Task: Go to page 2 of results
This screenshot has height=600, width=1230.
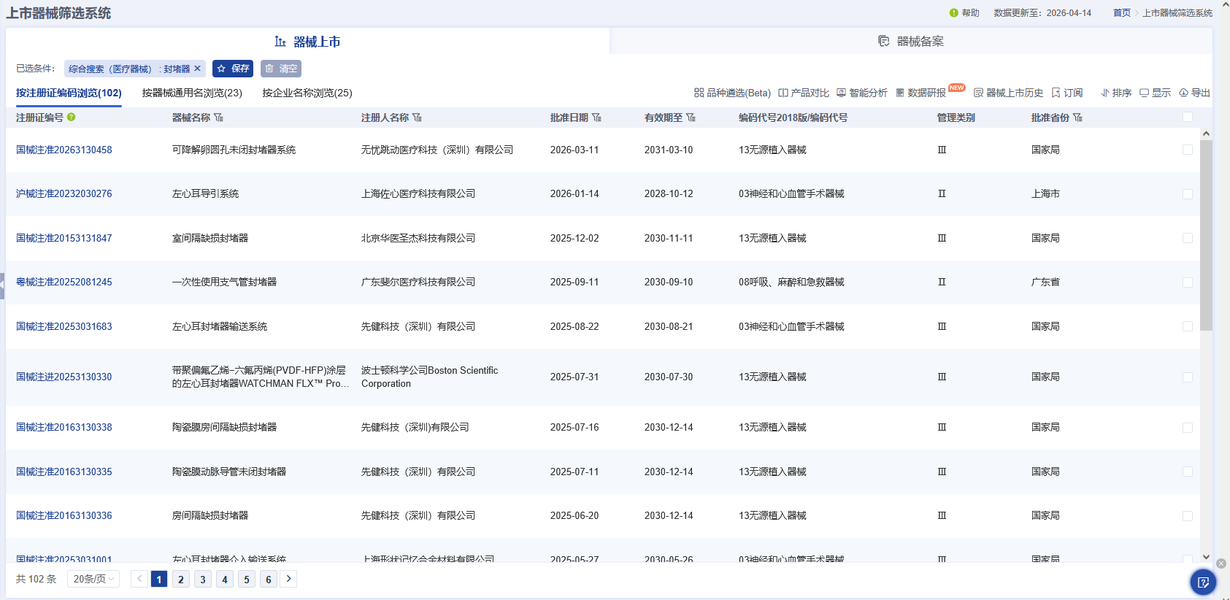Action: click(181, 579)
